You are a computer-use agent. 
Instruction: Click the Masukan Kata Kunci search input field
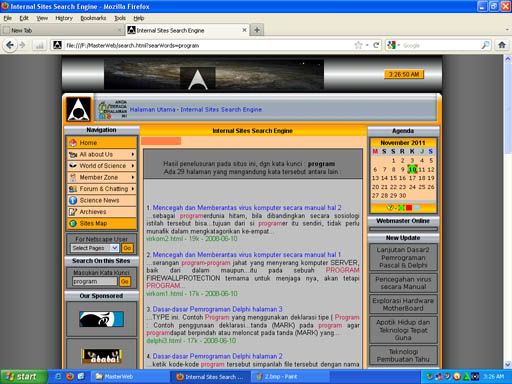(95, 282)
